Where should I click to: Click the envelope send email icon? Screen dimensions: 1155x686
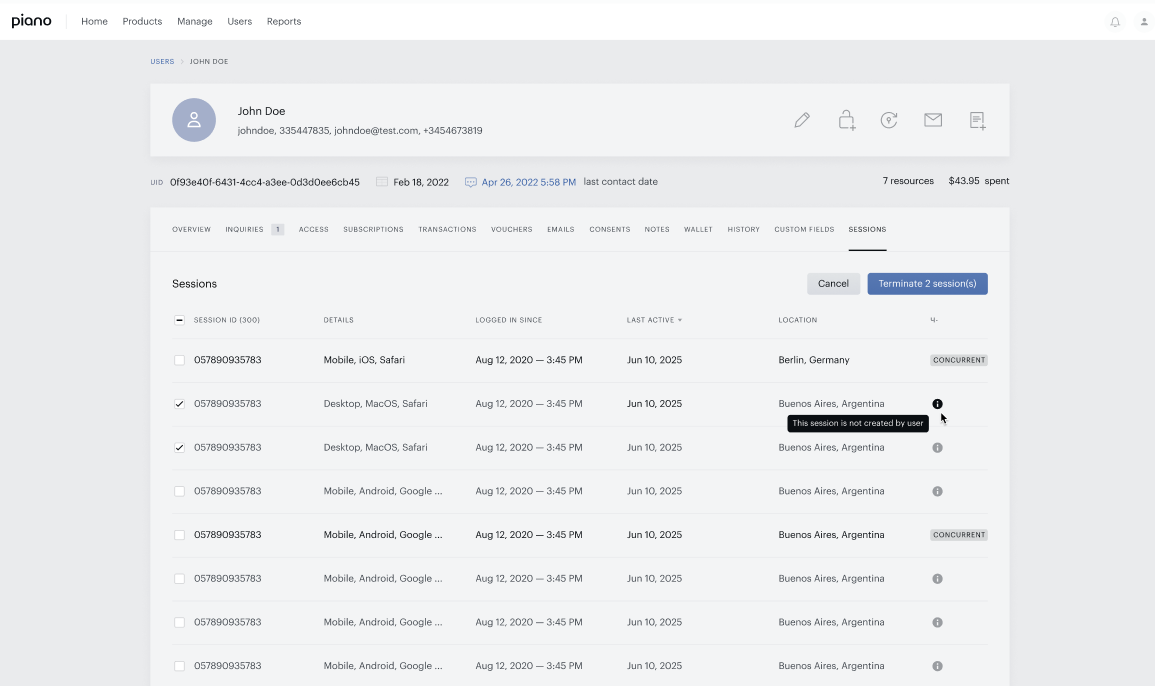pyautogui.click(x=933, y=120)
